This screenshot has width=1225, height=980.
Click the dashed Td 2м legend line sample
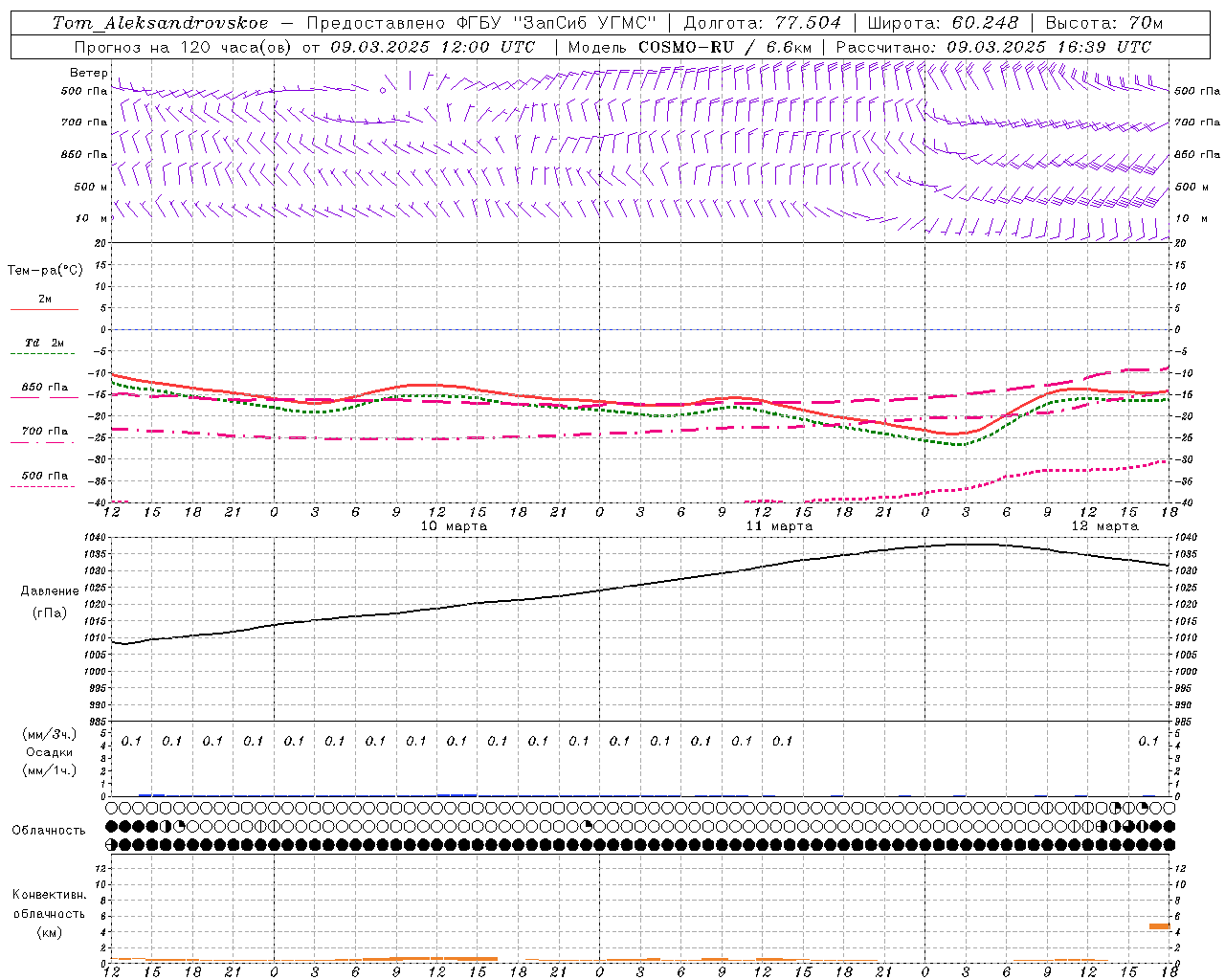[x=42, y=354]
